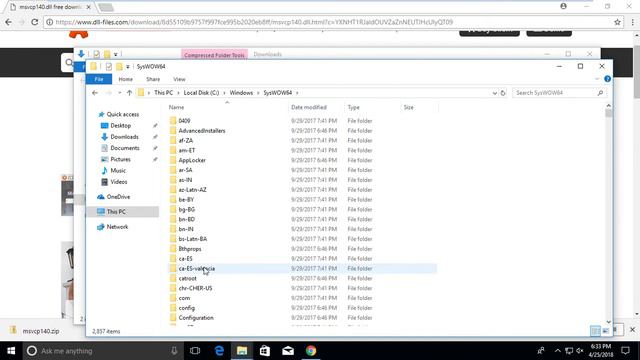Open Task View from the taskbar
640x360 pixels.
click(195, 351)
